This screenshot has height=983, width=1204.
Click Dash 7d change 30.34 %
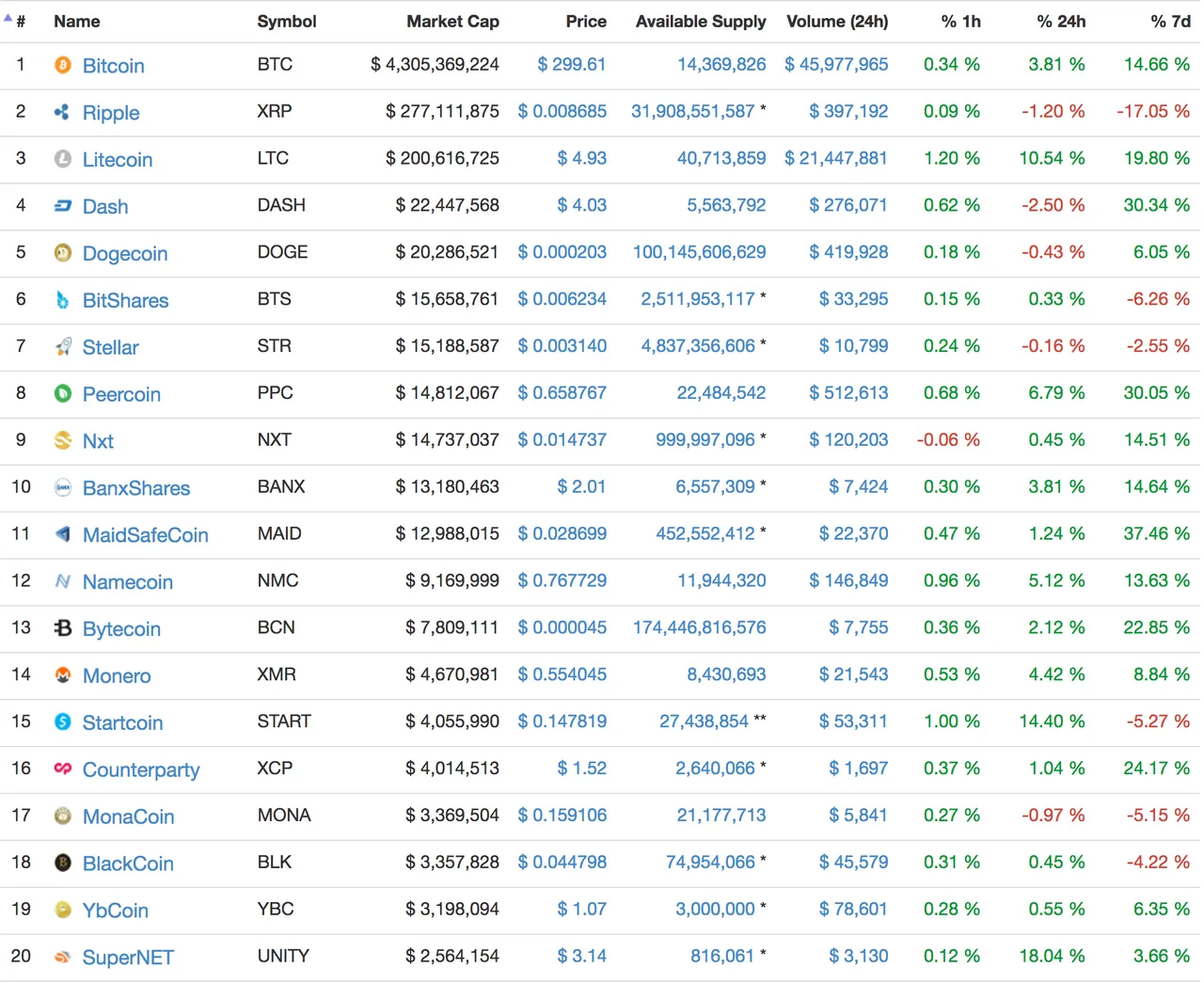(1157, 205)
